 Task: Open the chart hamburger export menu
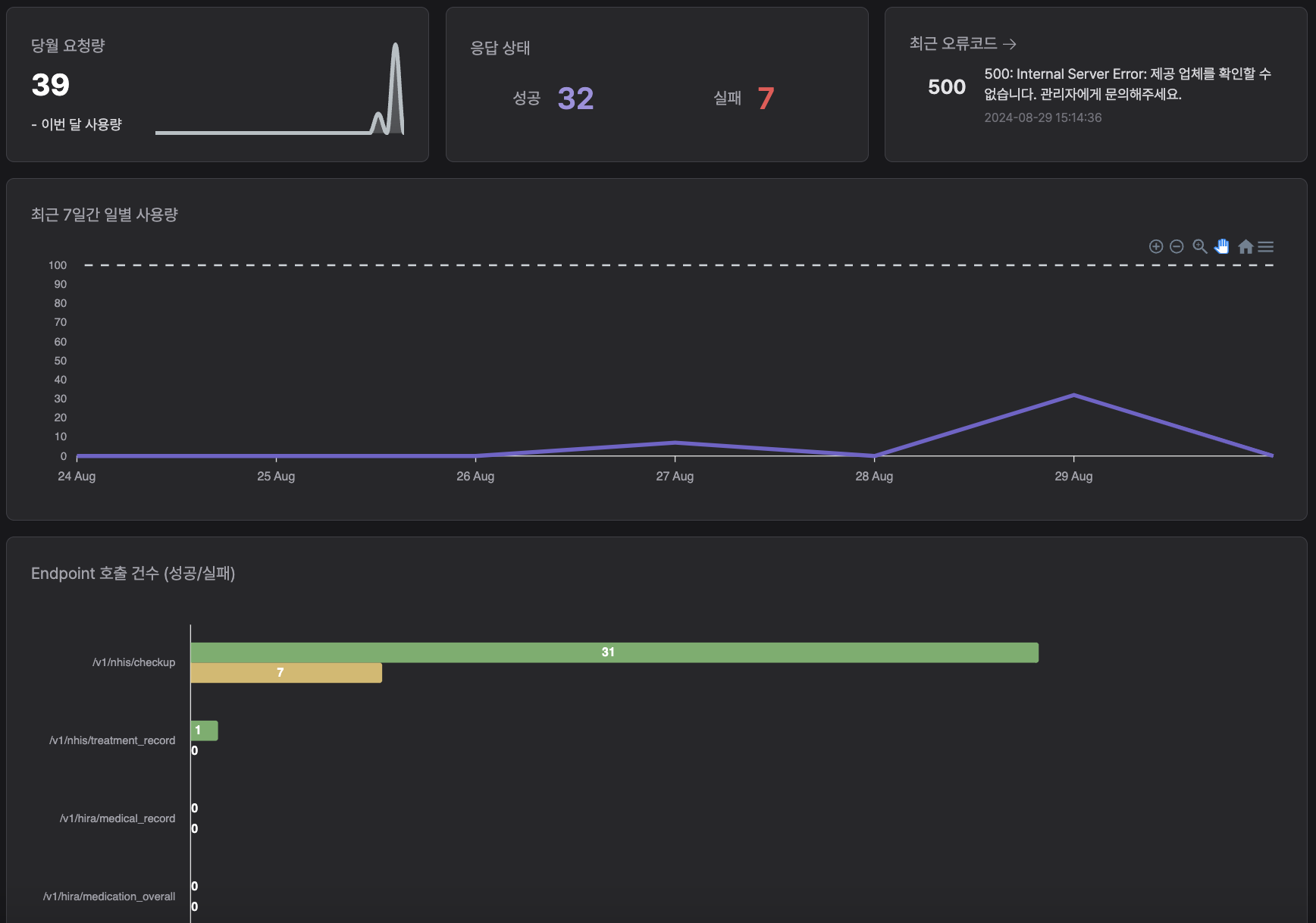coord(1266,246)
